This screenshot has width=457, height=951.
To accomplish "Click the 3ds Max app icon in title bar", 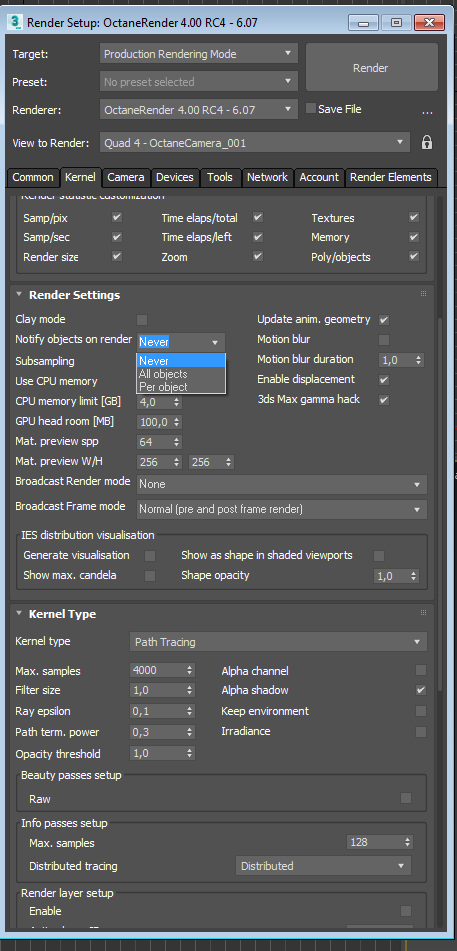I will 15,22.
